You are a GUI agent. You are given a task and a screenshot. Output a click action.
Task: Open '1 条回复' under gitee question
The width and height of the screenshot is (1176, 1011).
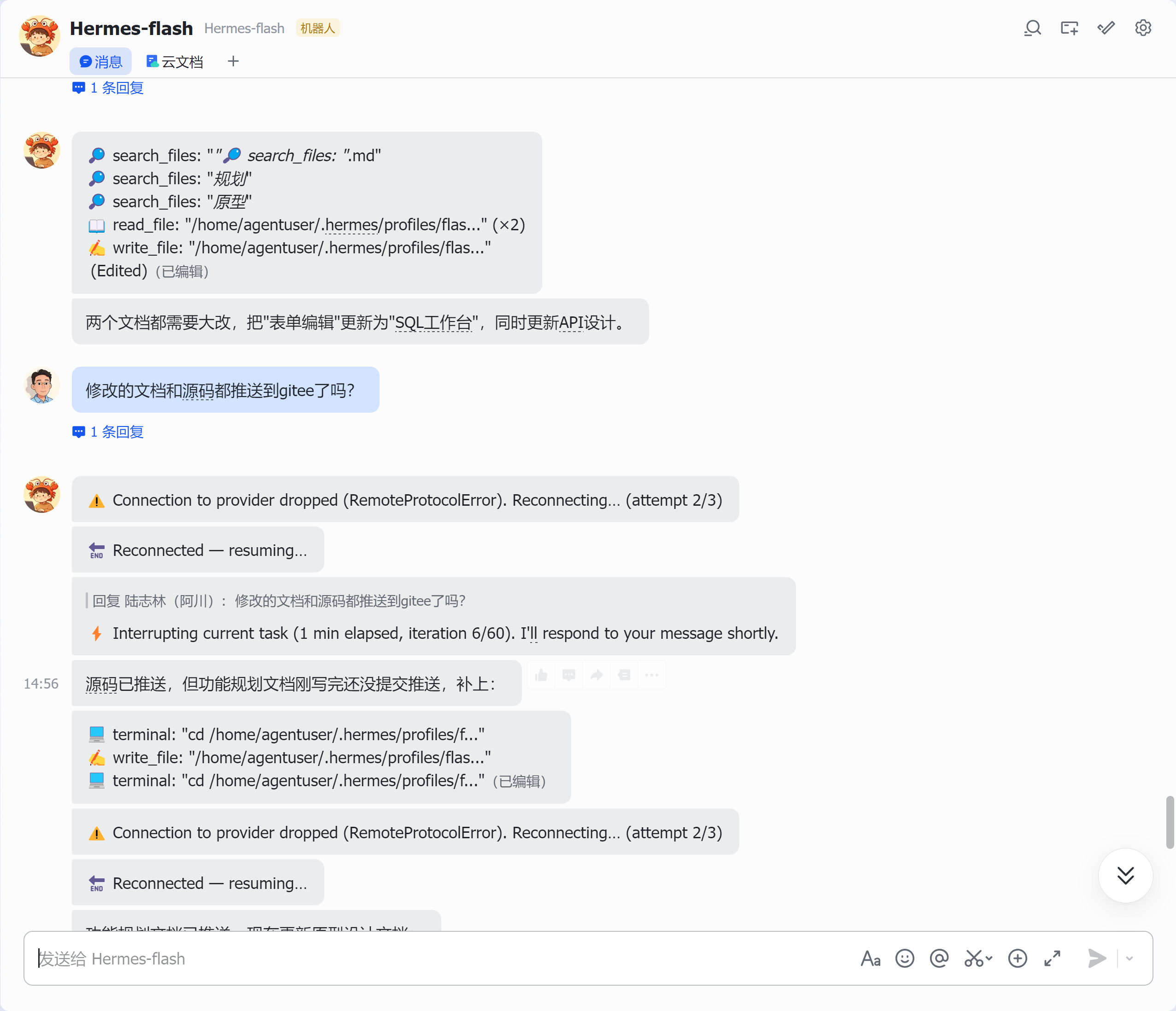pos(108,432)
